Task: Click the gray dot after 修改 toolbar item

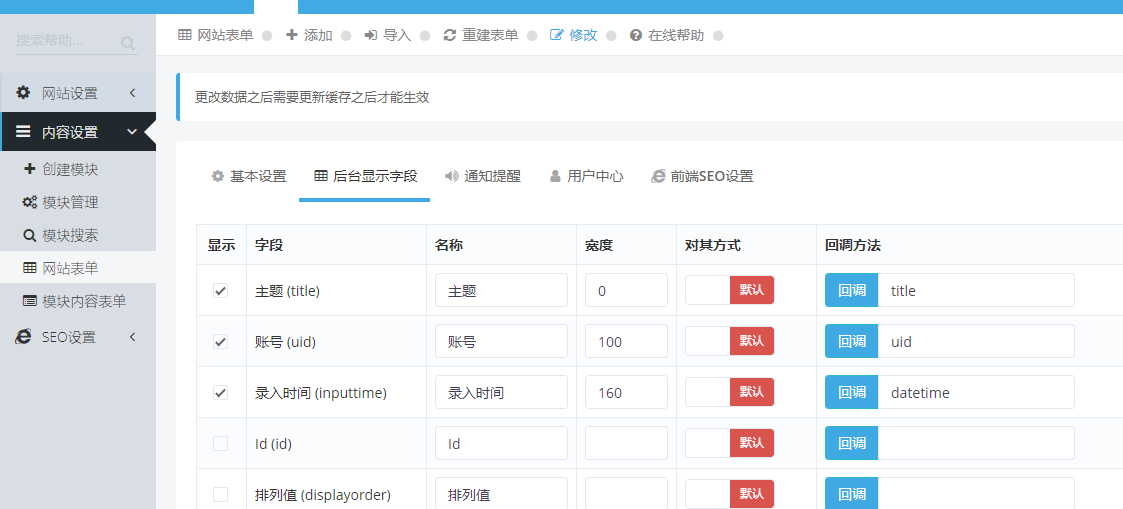Action: (611, 35)
